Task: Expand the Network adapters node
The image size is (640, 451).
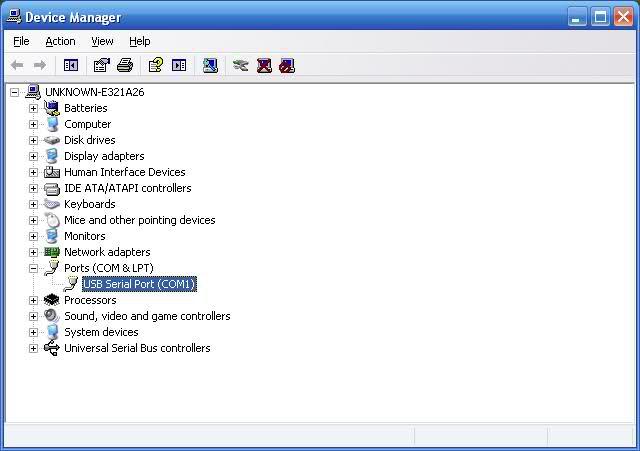Action: pos(33,252)
